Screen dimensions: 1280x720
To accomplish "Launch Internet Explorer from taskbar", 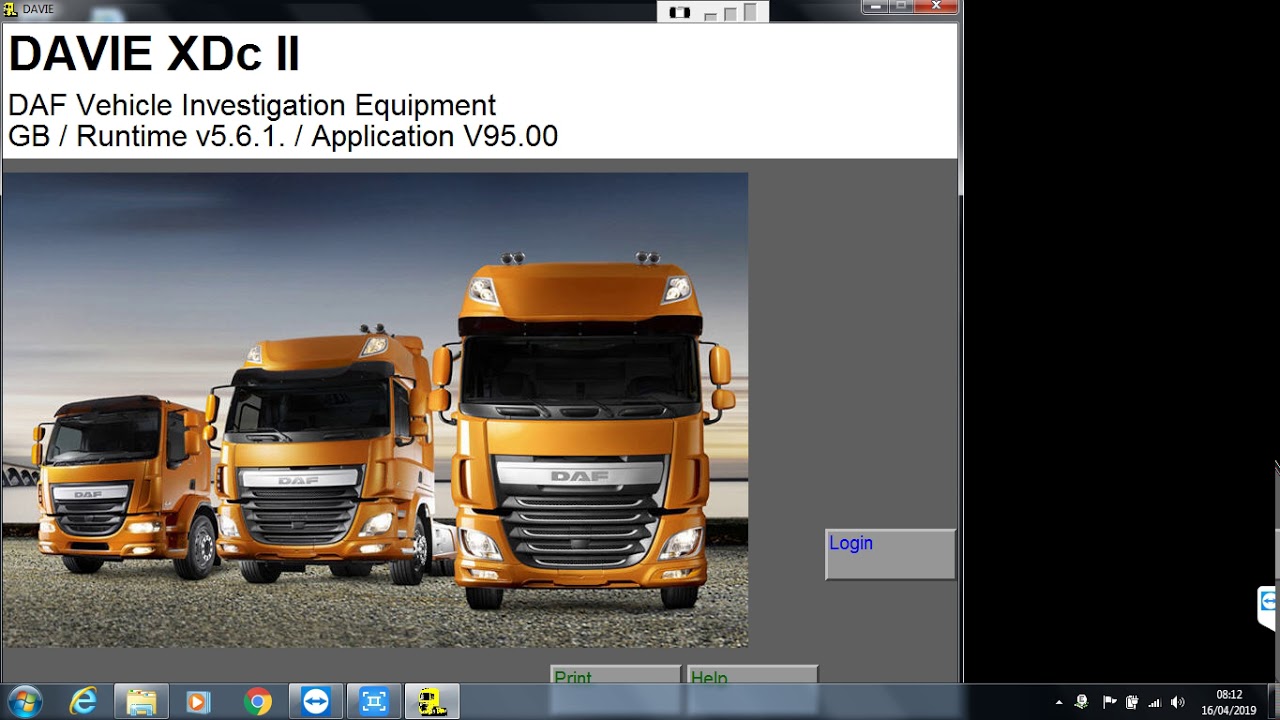I will [83, 702].
